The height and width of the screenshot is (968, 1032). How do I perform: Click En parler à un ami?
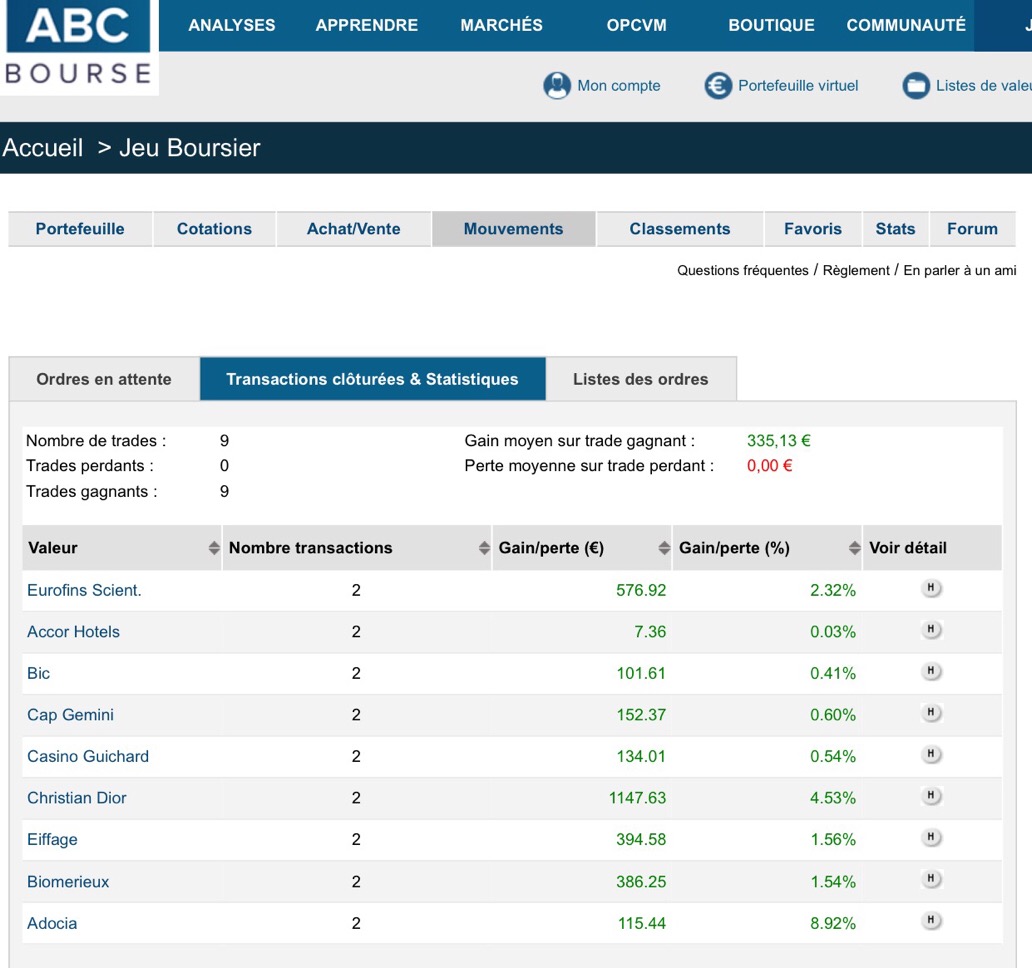point(960,270)
